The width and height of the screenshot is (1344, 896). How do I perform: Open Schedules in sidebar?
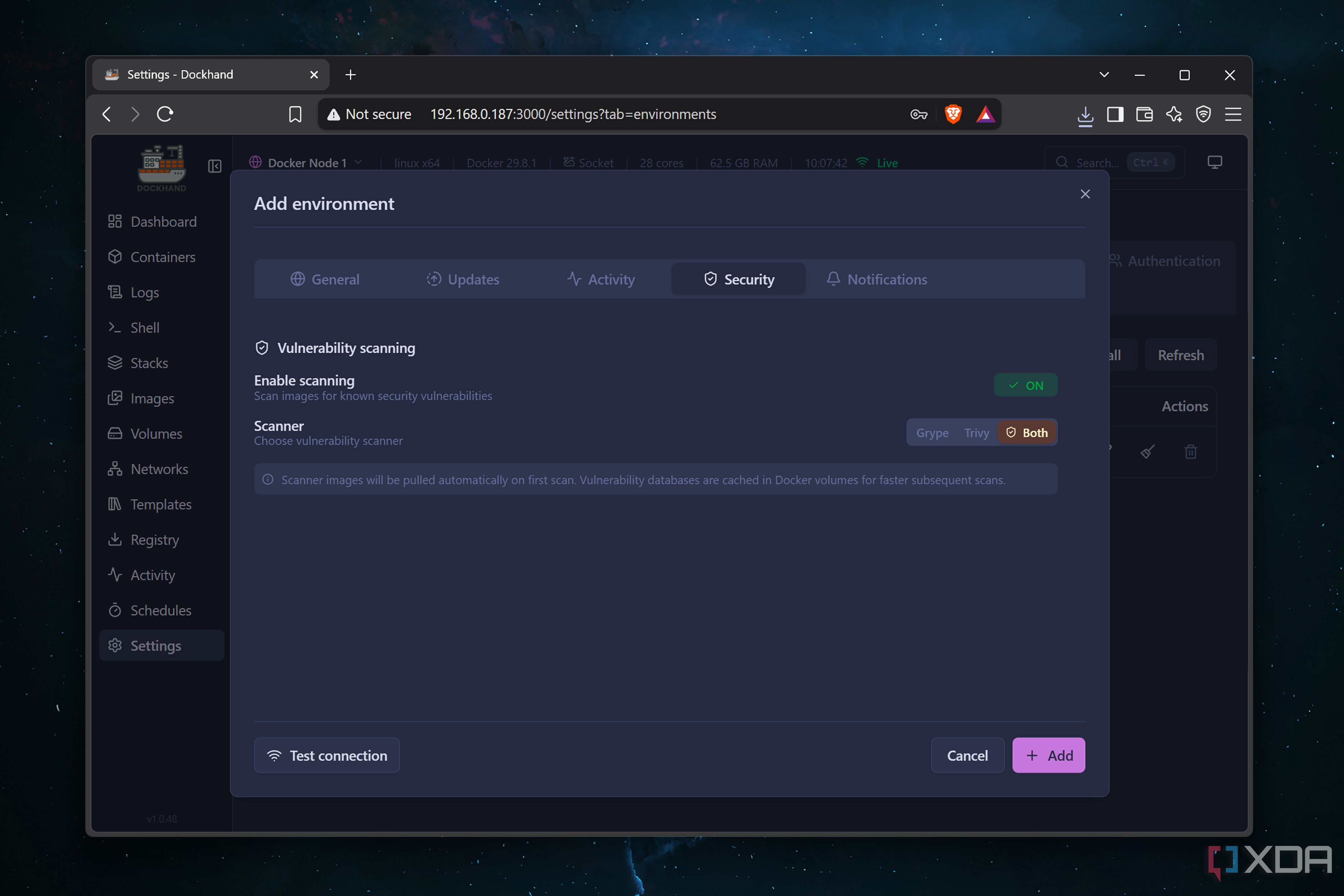tap(162, 610)
